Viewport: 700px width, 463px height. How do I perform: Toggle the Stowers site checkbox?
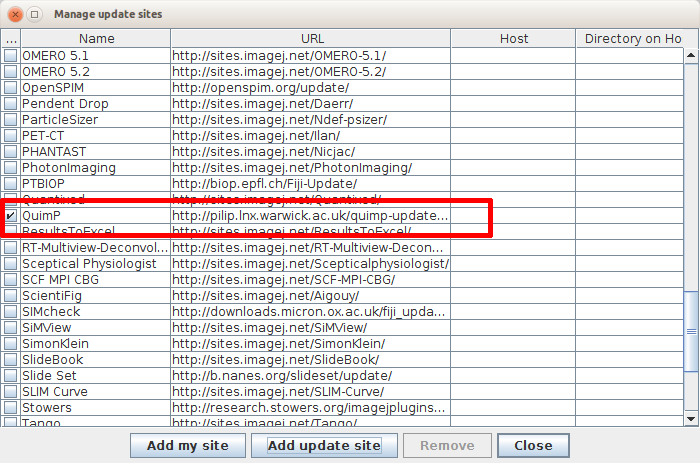click(x=10, y=408)
